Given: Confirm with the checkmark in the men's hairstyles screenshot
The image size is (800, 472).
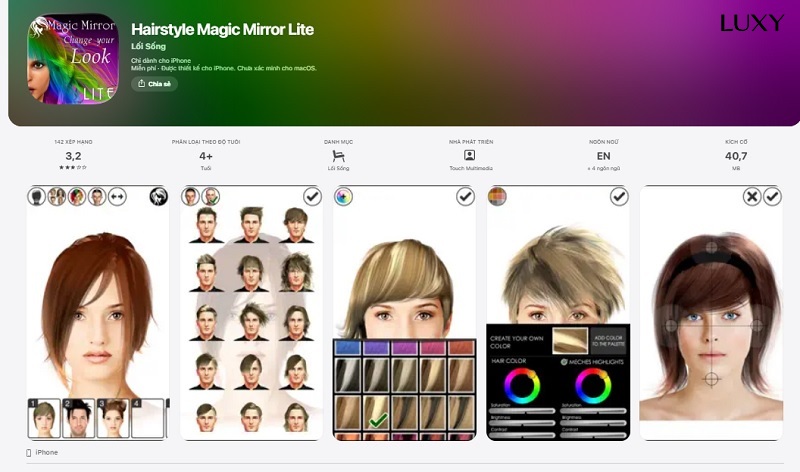Looking at the screenshot, I should 312,196.
